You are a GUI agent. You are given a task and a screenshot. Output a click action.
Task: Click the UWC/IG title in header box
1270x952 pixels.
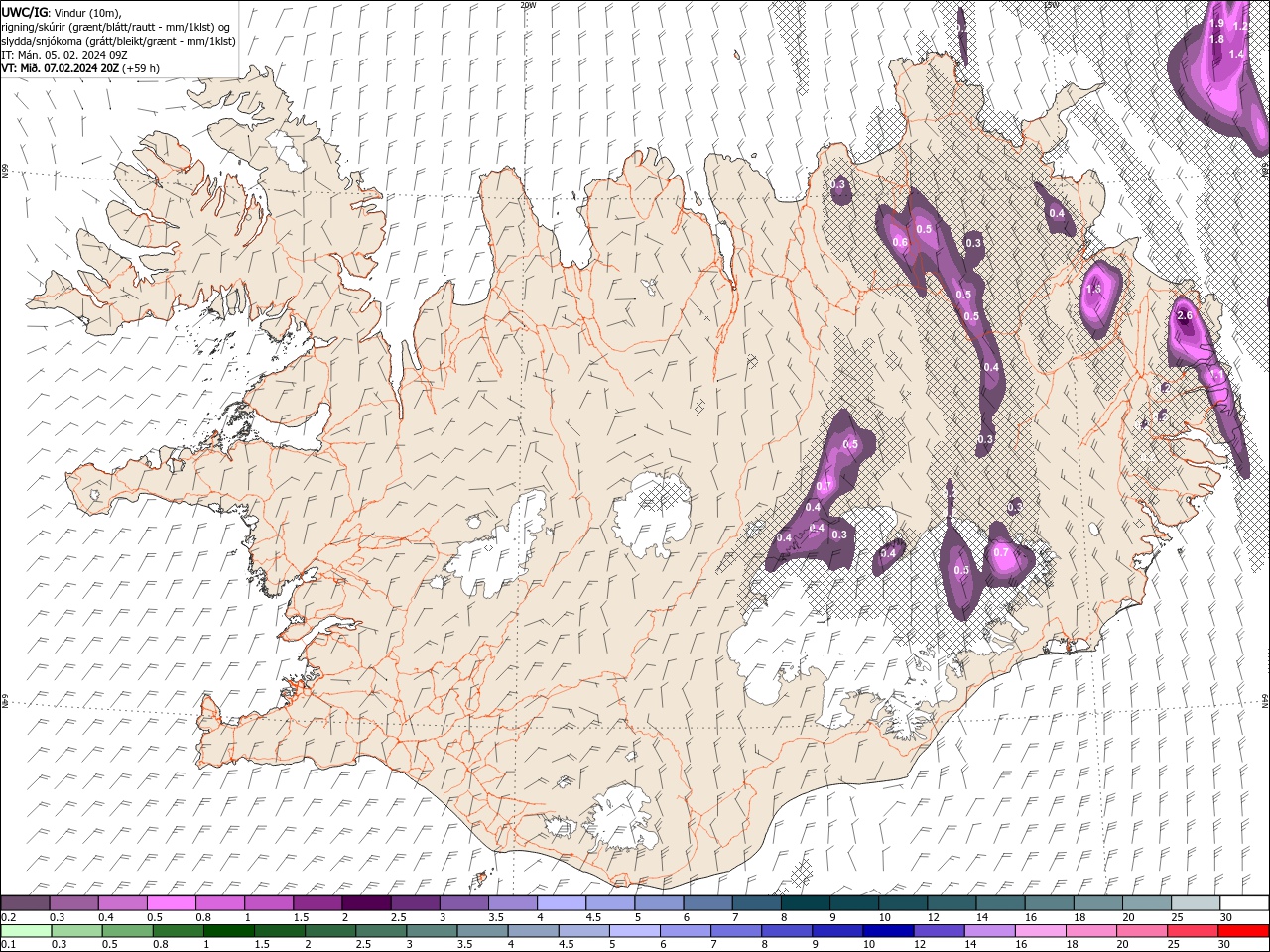(x=24, y=12)
